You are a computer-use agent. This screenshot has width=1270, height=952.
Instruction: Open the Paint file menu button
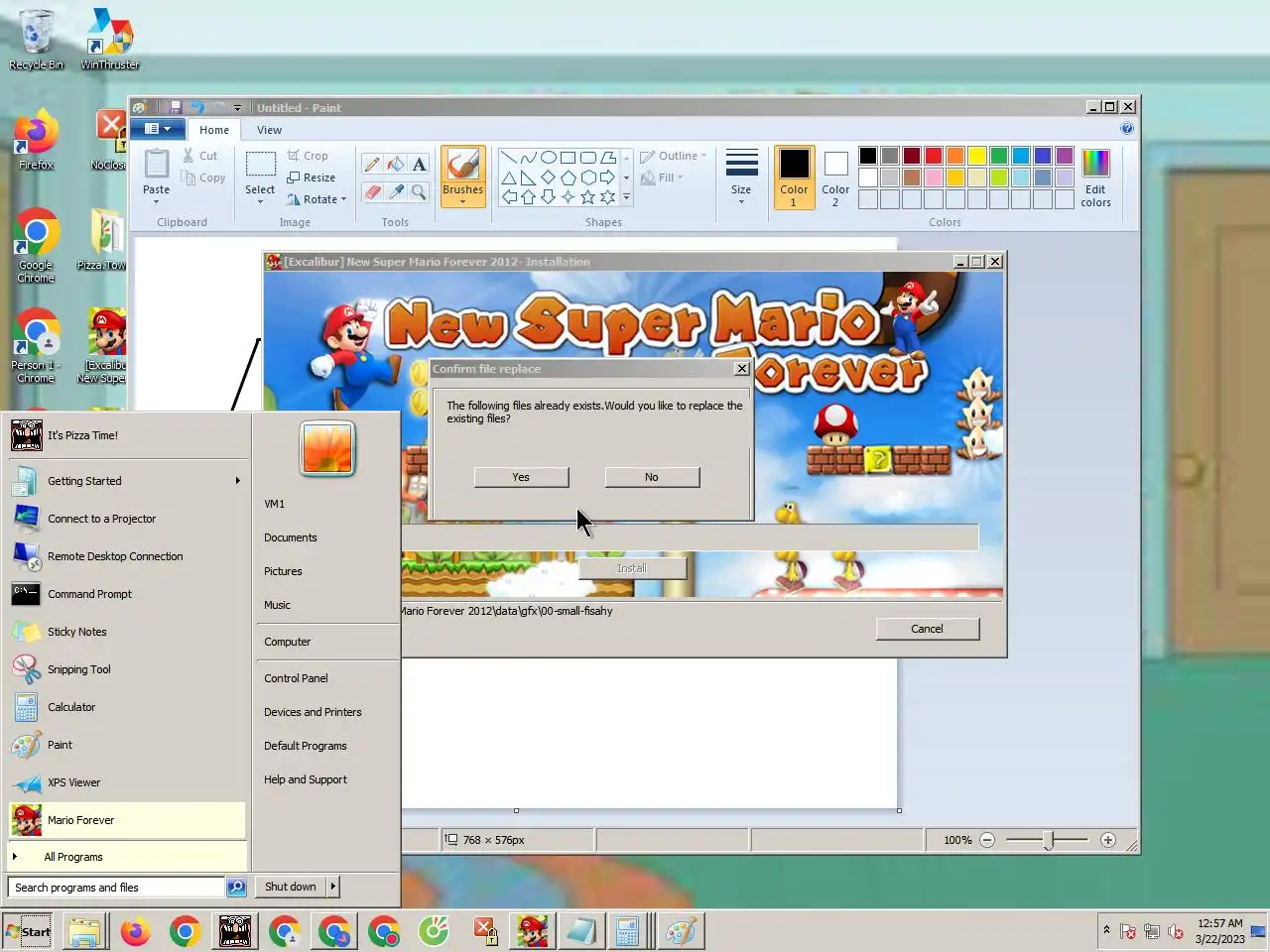click(157, 129)
